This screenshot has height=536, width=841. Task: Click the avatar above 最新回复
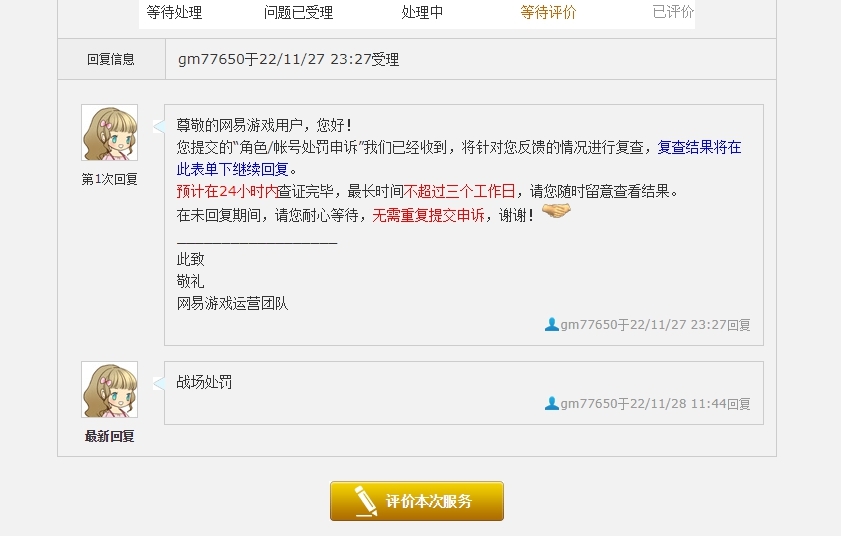tap(109, 390)
